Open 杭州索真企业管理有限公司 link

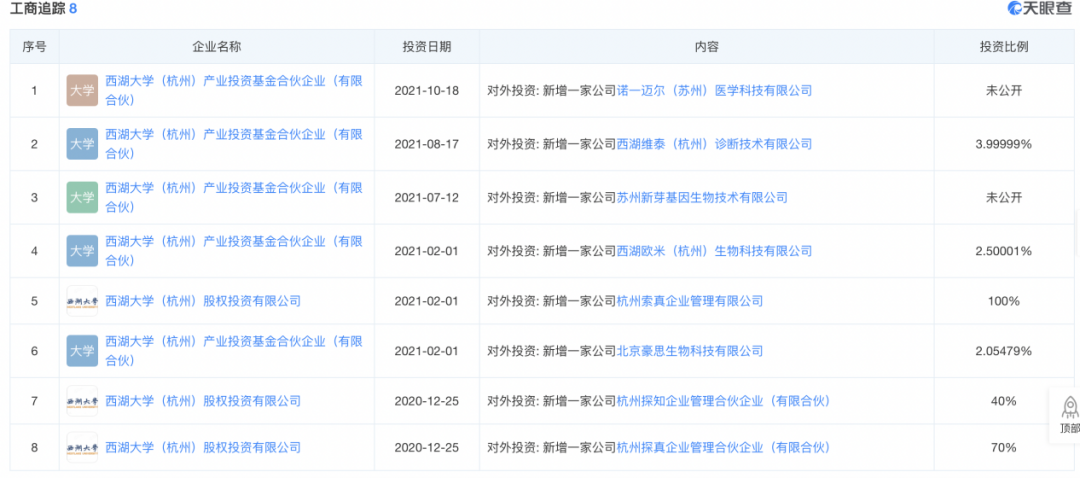pyautogui.click(x=689, y=301)
